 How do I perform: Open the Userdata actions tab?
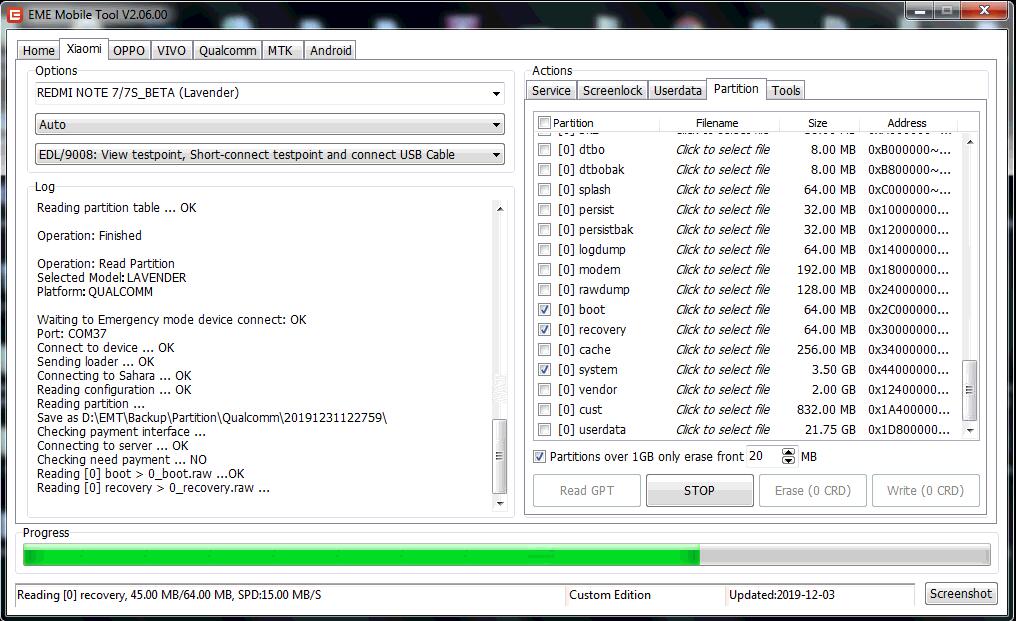click(678, 91)
